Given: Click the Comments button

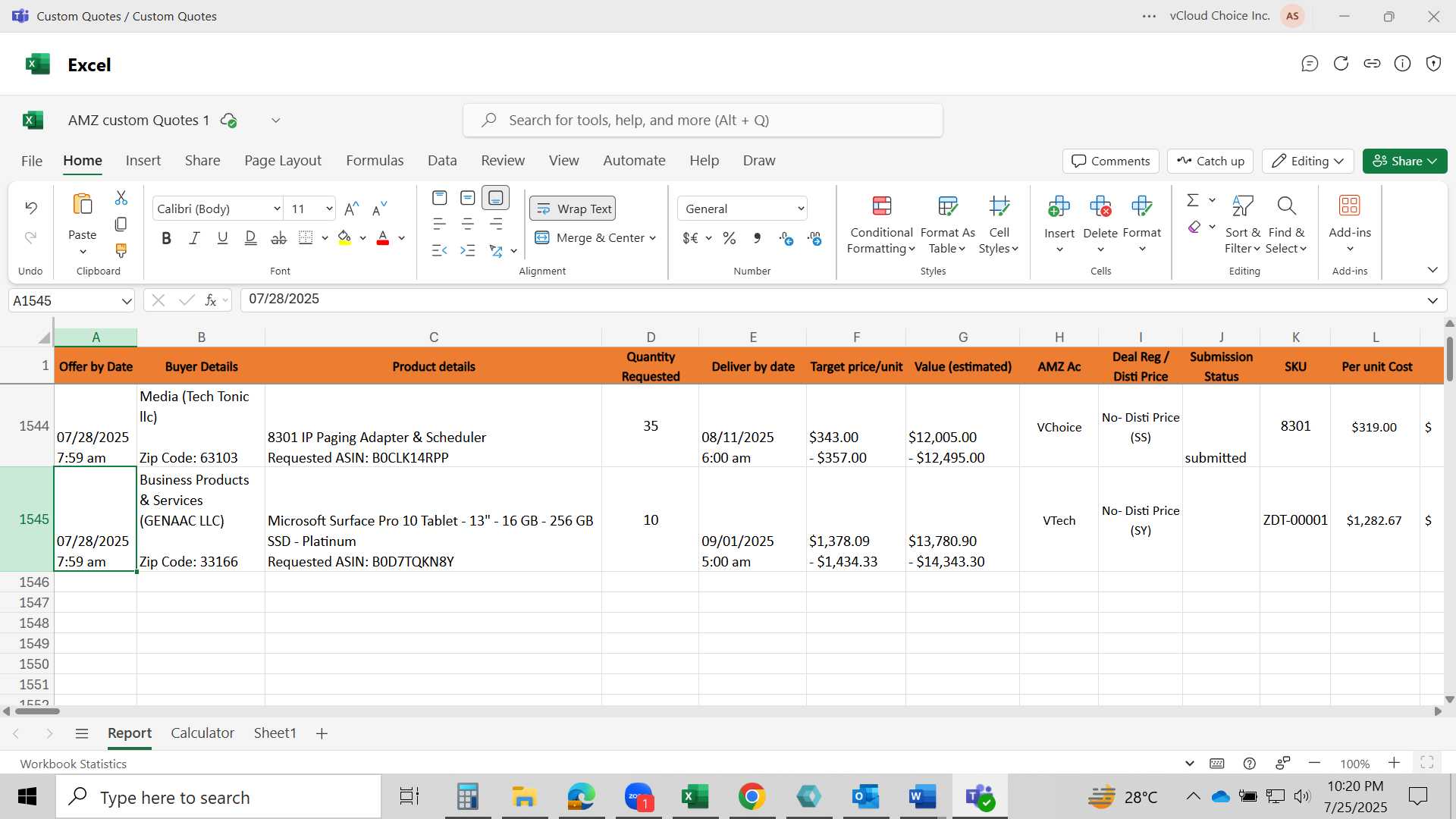Looking at the screenshot, I should 1111,161.
